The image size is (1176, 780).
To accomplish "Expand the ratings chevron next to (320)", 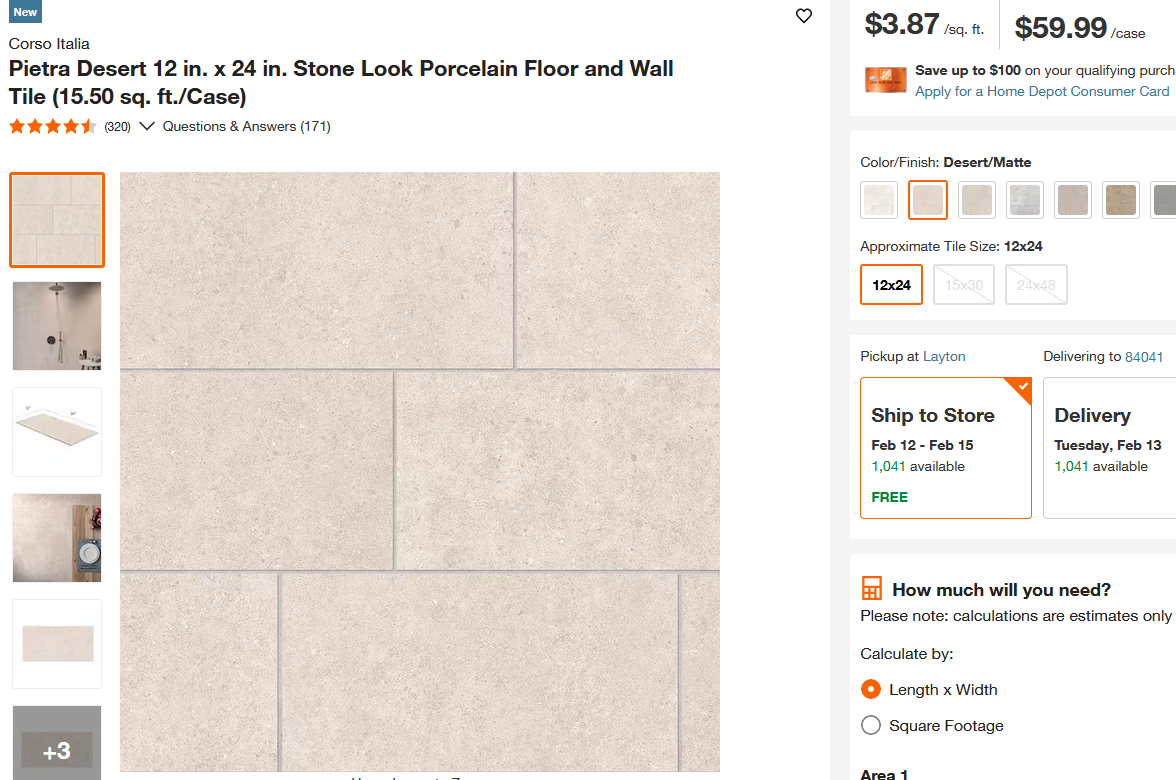I will tap(147, 126).
